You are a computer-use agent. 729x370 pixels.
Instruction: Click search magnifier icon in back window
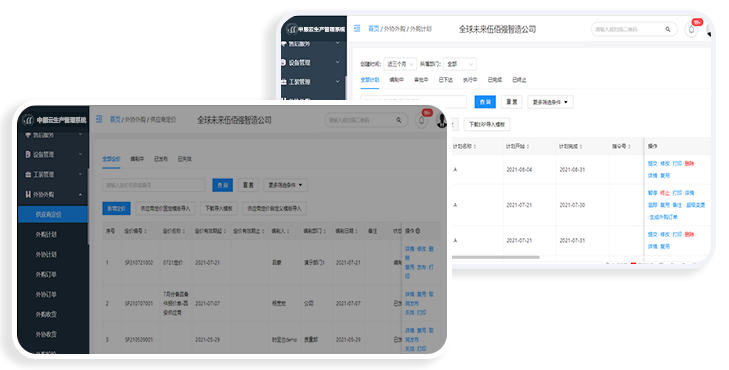(x=668, y=29)
